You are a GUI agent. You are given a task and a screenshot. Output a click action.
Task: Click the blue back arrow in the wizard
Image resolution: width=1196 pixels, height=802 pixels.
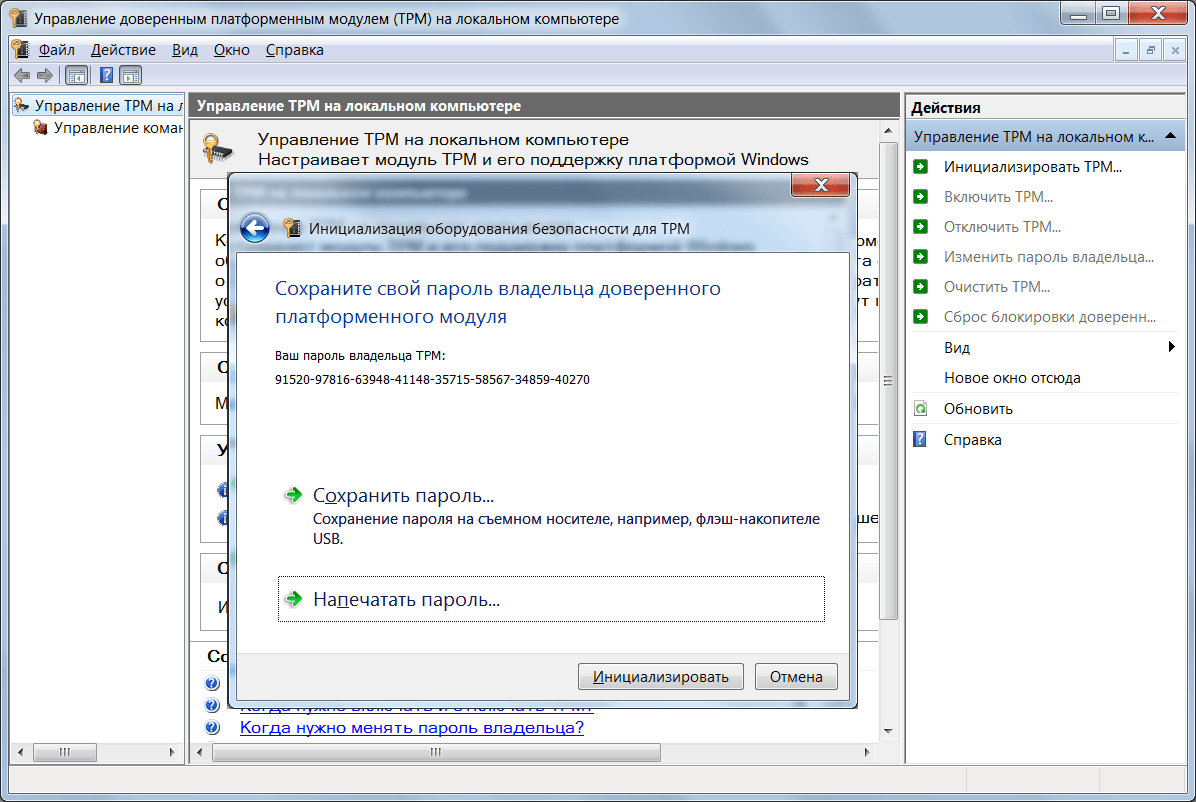255,228
